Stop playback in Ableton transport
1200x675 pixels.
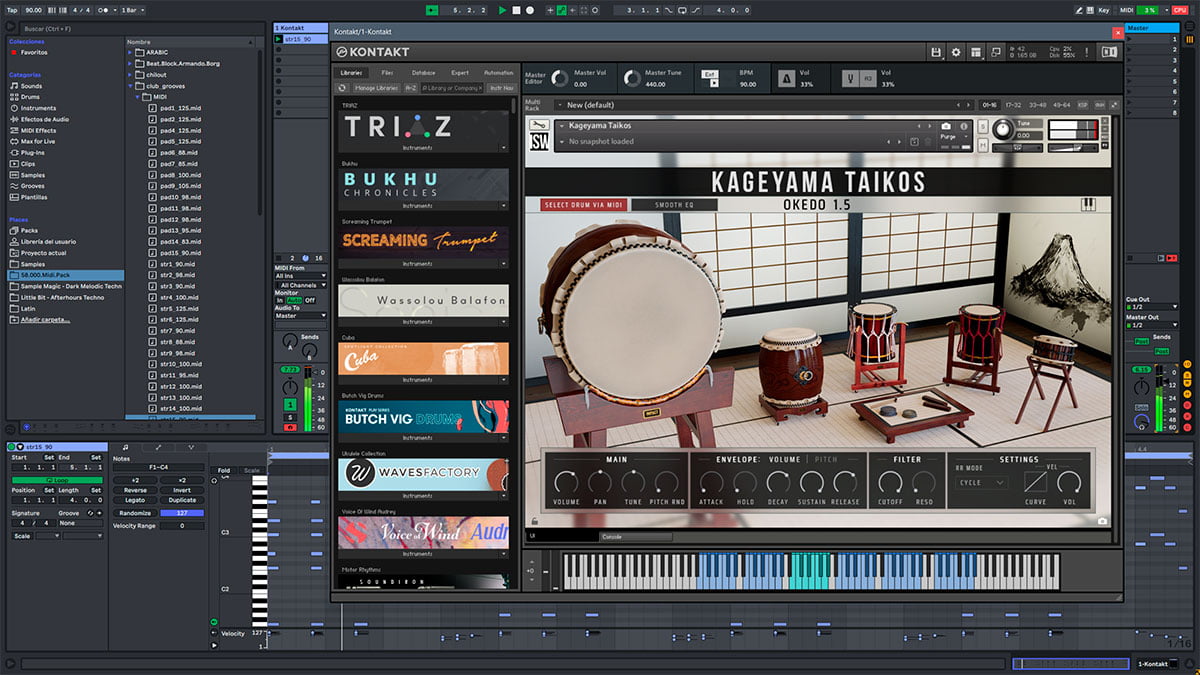click(516, 10)
